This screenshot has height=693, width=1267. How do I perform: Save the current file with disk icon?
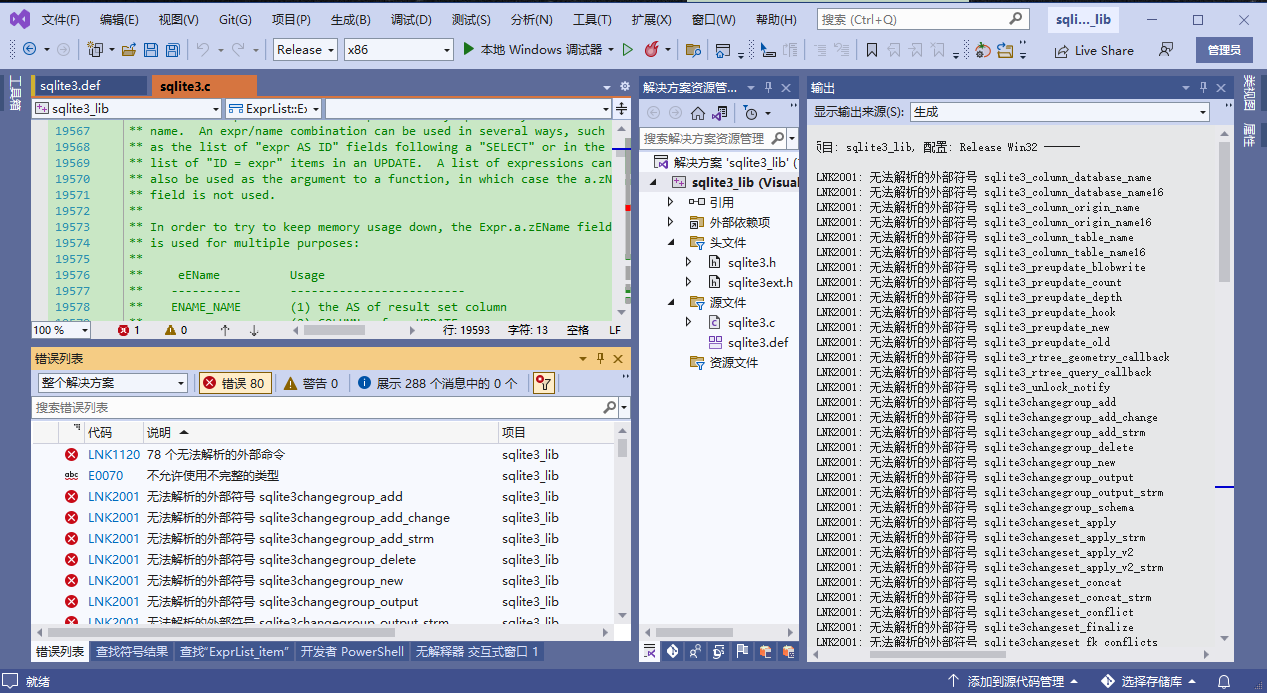click(x=151, y=49)
